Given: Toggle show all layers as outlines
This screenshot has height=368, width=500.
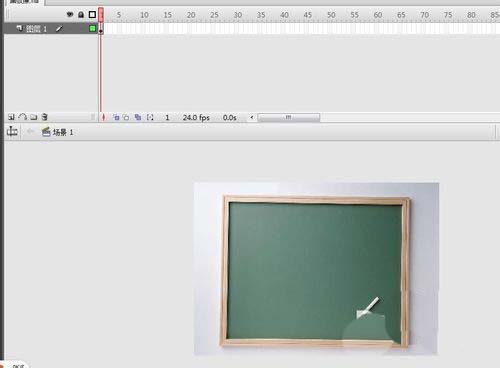Looking at the screenshot, I should tap(92, 15).
